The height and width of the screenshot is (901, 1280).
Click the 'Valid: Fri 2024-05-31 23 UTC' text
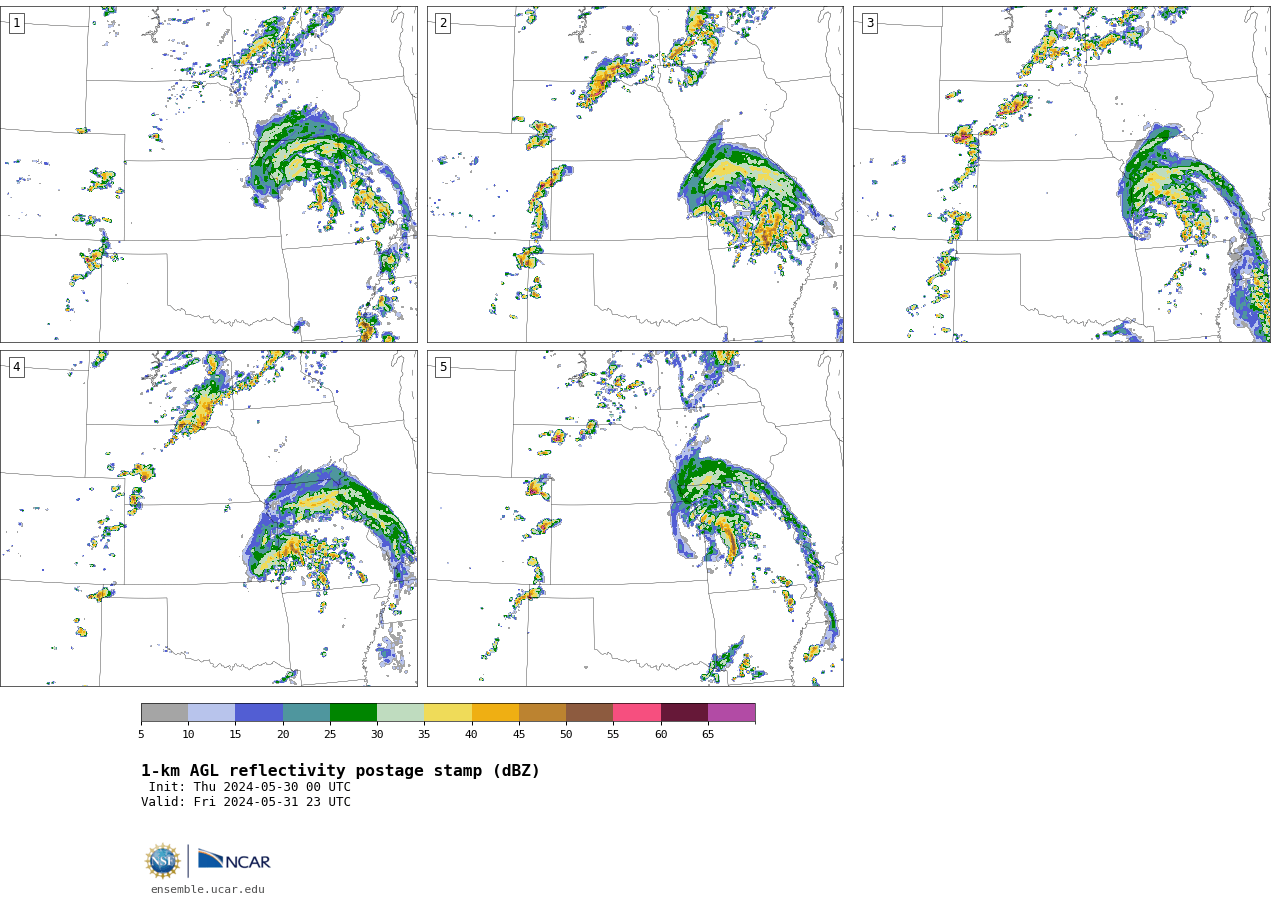[246, 802]
